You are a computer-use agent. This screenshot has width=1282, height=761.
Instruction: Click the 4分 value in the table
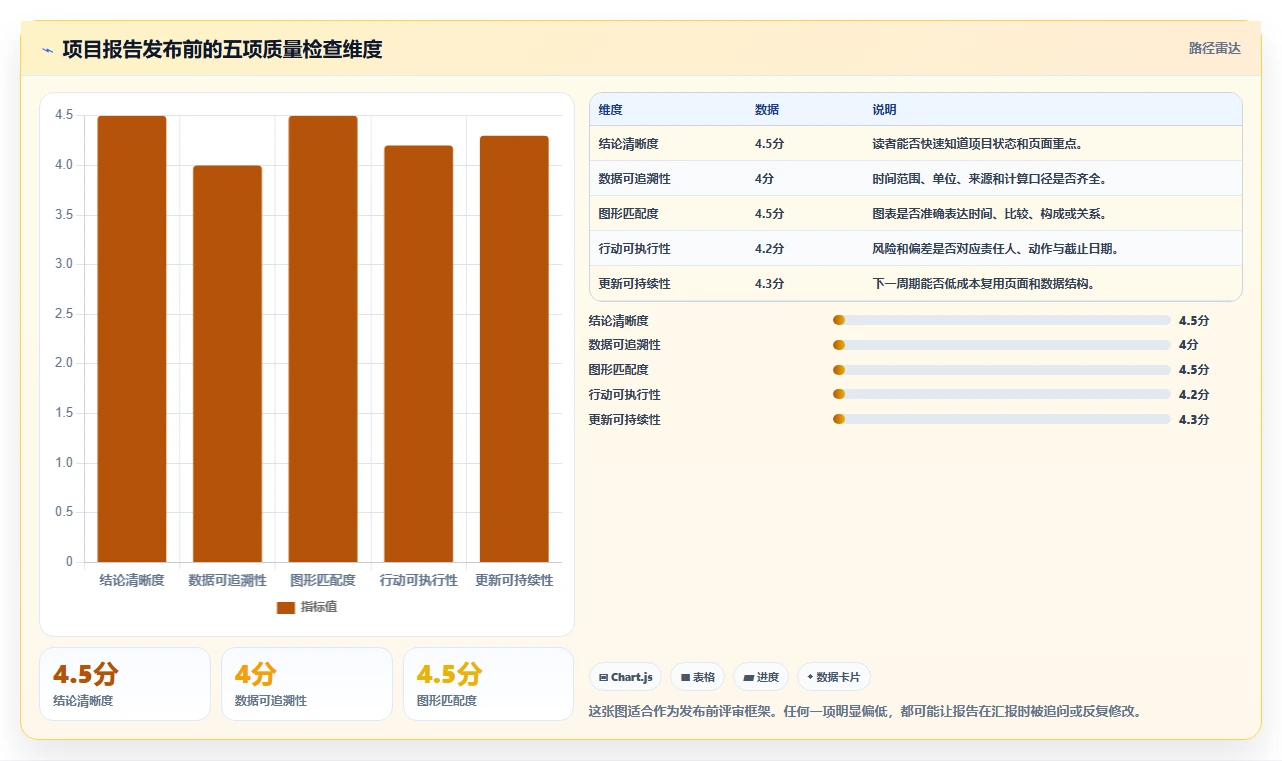pyautogui.click(x=764, y=179)
